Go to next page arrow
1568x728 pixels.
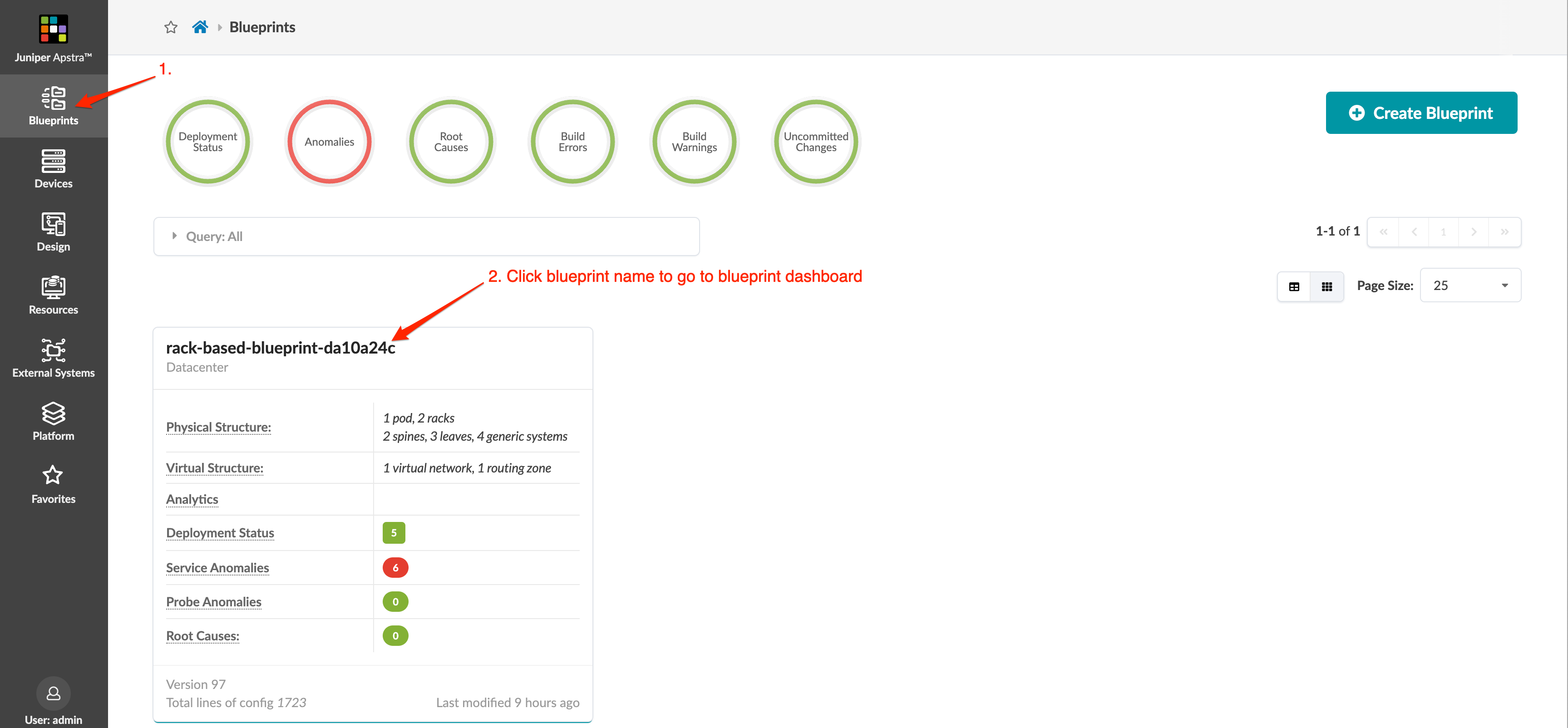pyautogui.click(x=1473, y=232)
